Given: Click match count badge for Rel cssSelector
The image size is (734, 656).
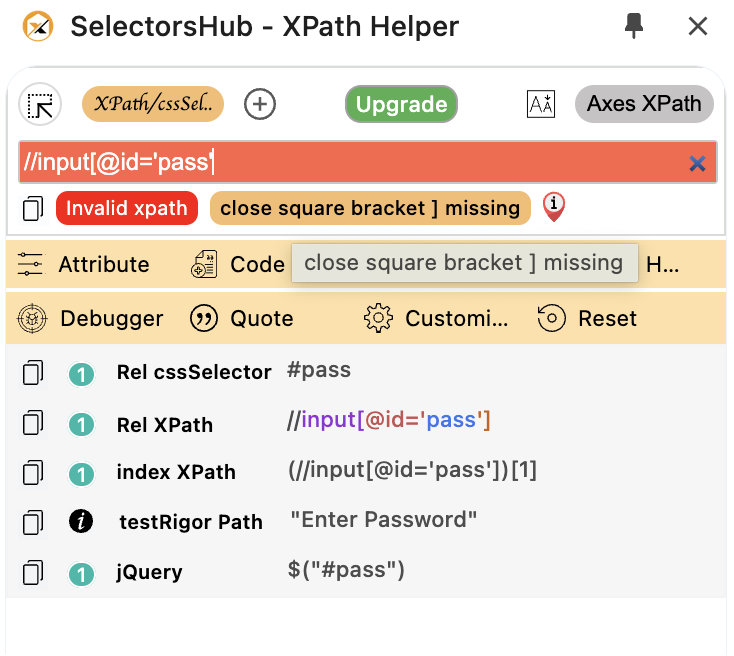Looking at the screenshot, I should 81,375.
